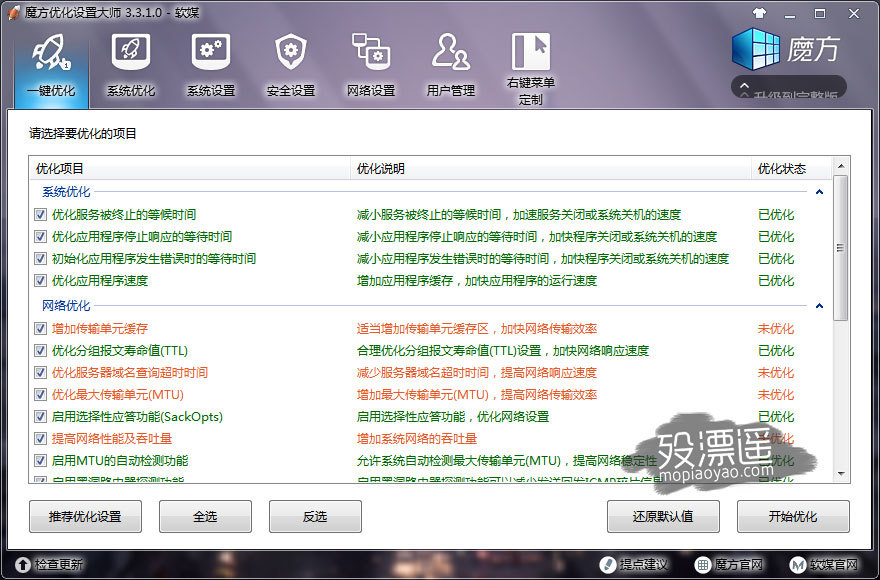Click the 推荐优化设置 button
Screen dimensions: 880x580
85,517
